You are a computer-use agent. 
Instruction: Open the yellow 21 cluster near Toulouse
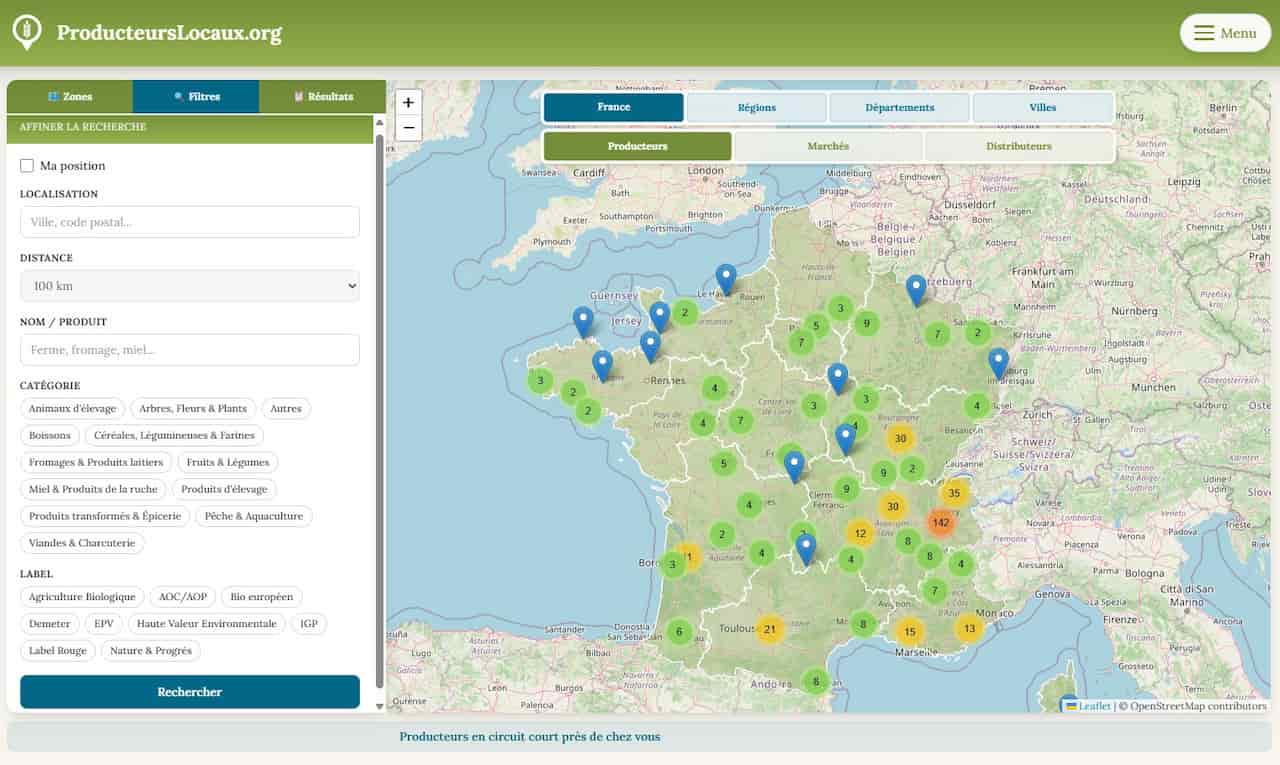(x=769, y=629)
